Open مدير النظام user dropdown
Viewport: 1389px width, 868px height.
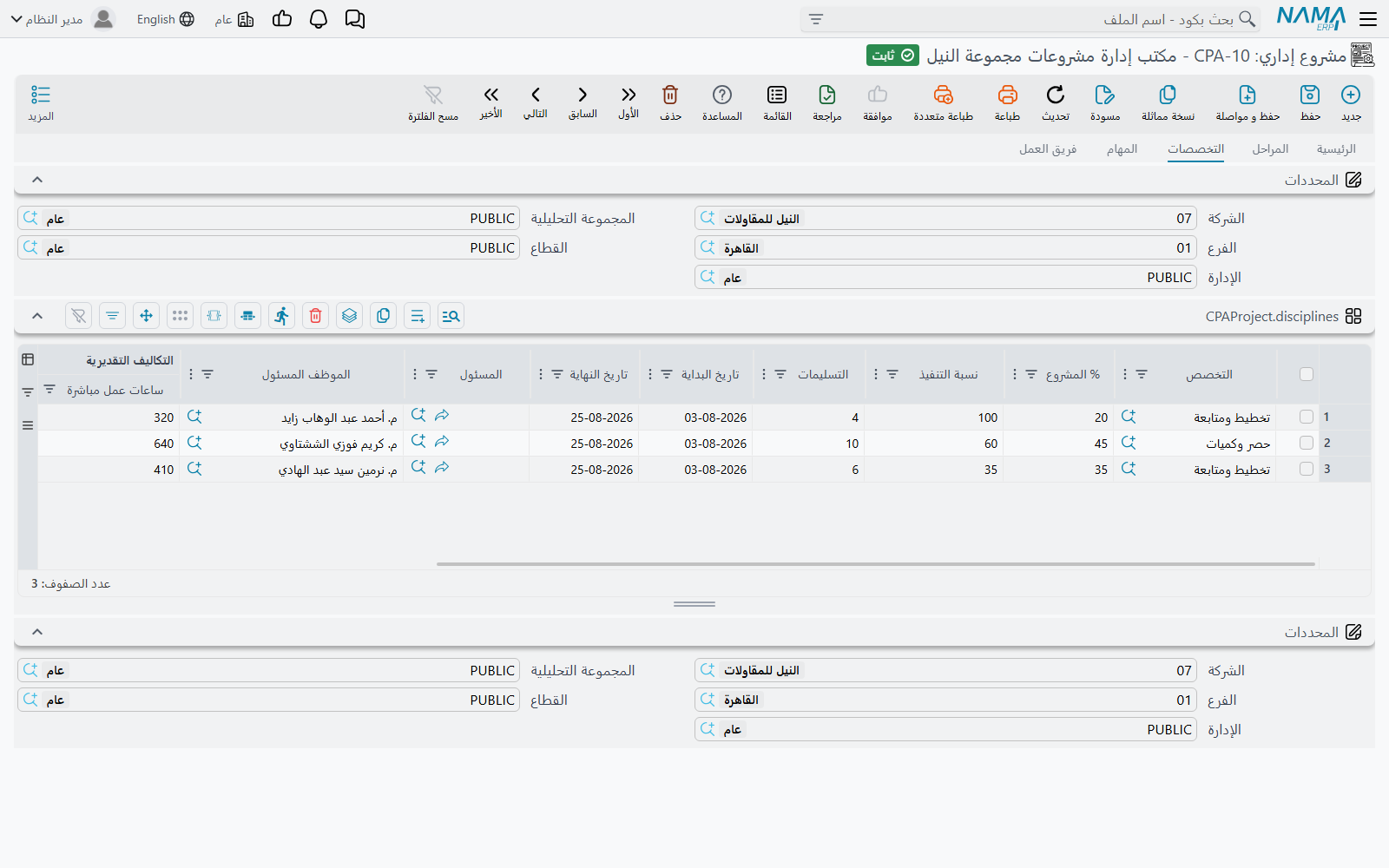(x=63, y=19)
